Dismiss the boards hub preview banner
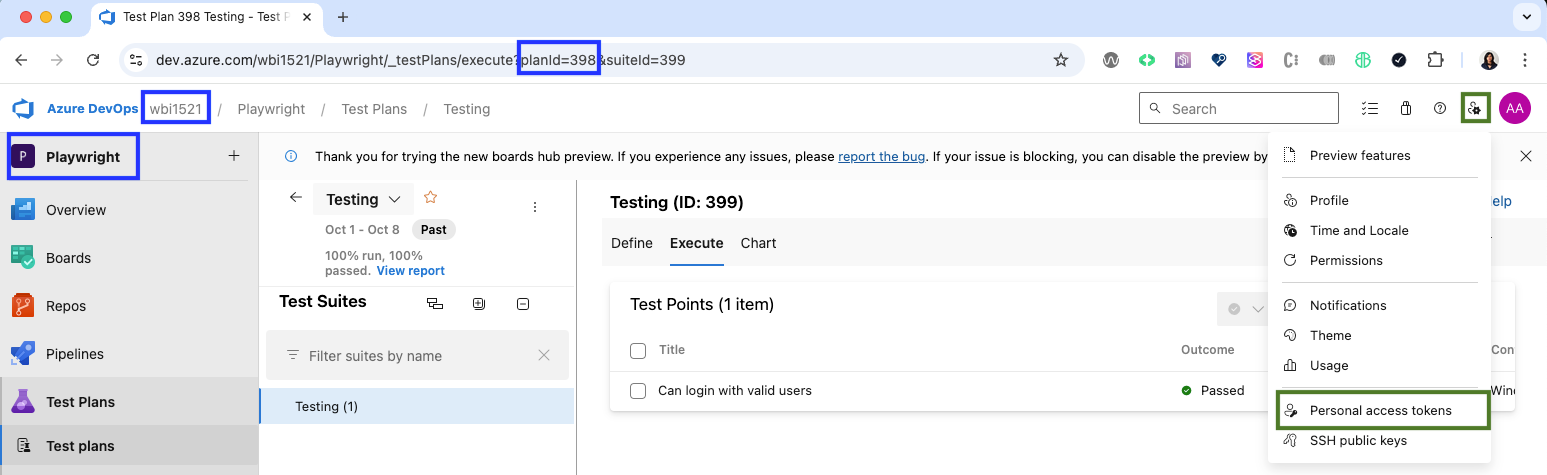 1526,156
